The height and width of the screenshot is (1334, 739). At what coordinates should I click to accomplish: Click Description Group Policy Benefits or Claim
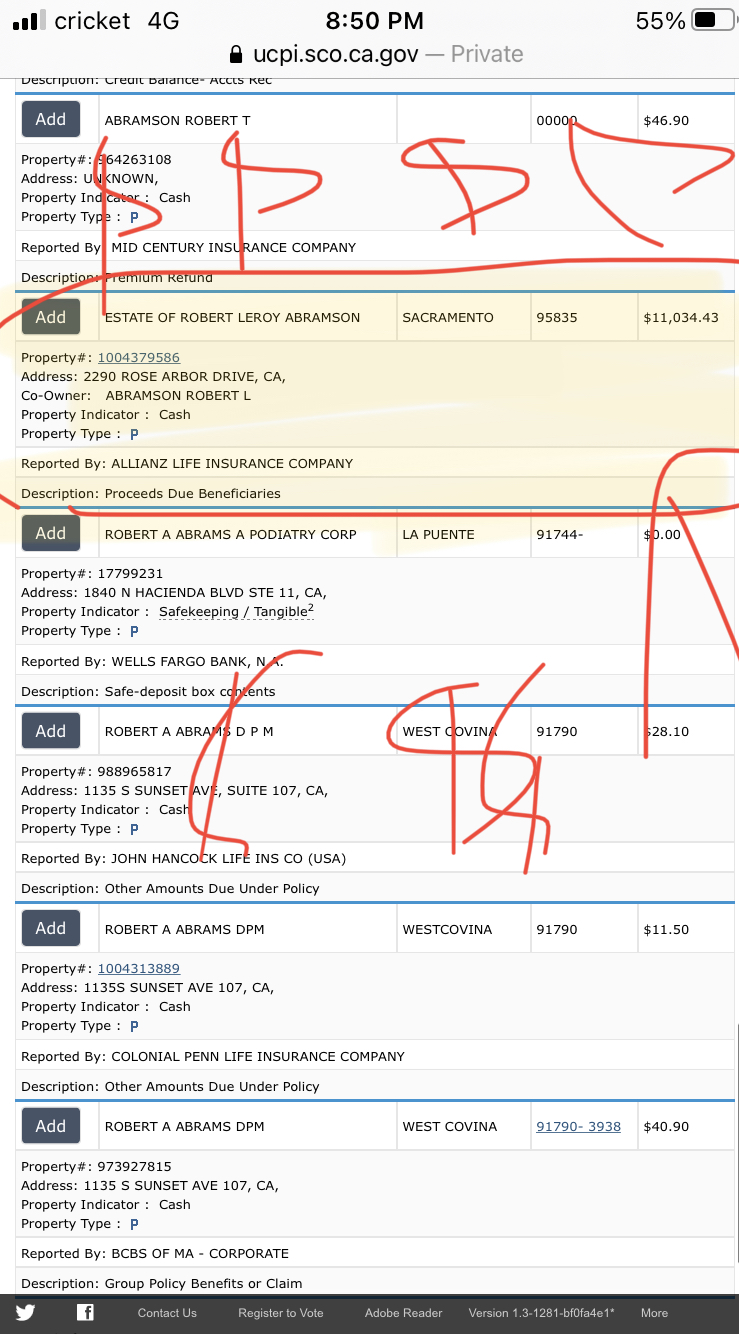point(161,1283)
